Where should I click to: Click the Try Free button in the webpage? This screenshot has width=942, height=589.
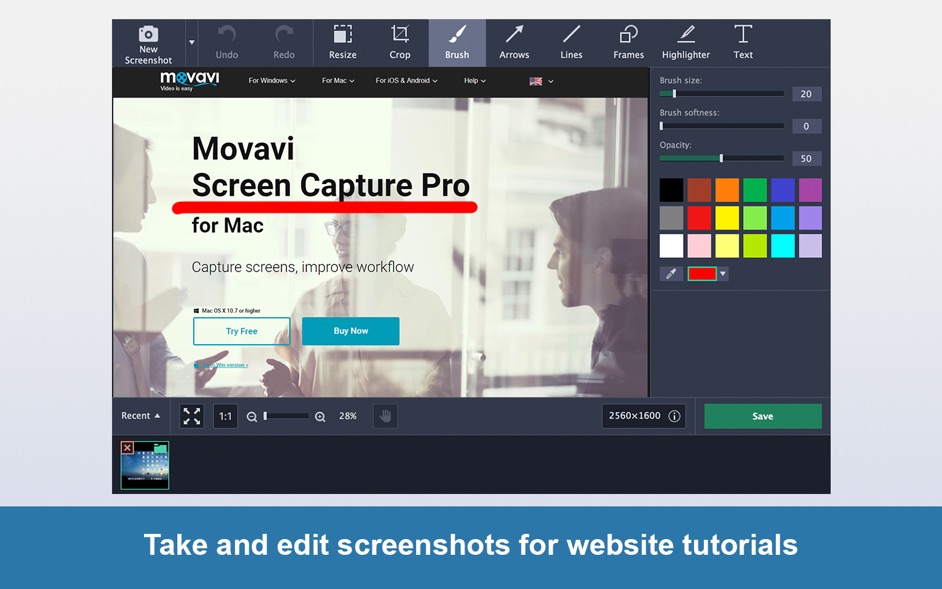pos(242,331)
